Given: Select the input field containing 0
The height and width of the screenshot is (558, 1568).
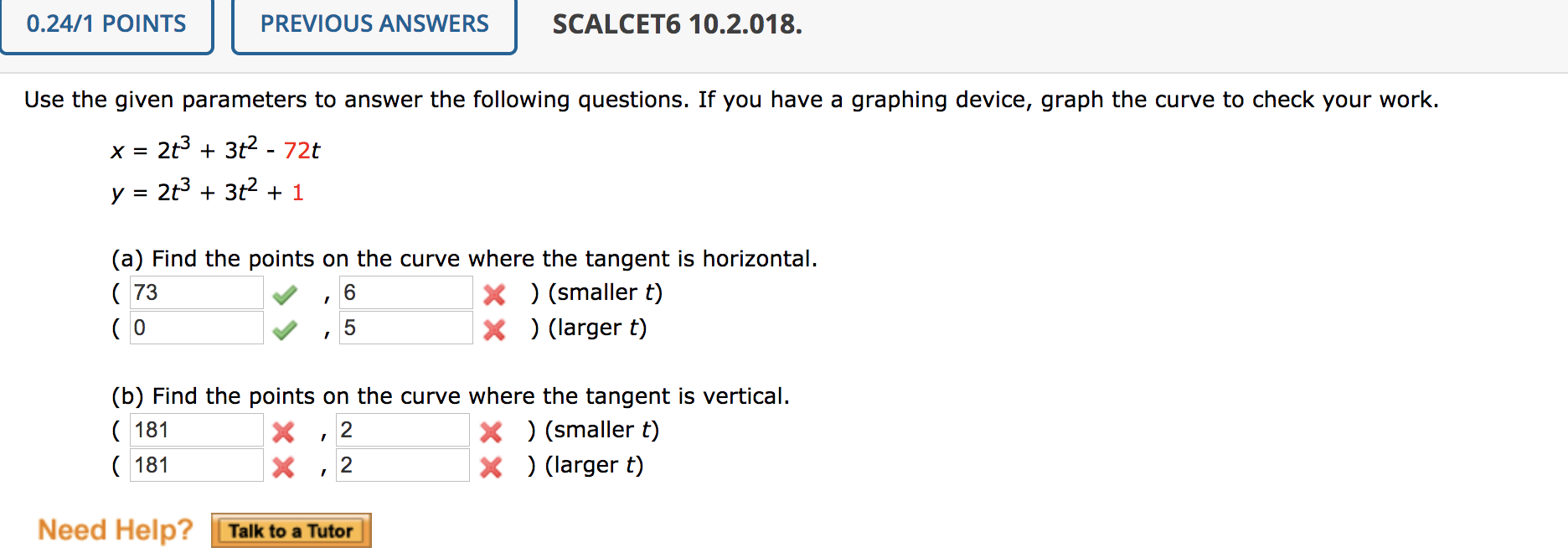Looking at the screenshot, I should click(196, 328).
